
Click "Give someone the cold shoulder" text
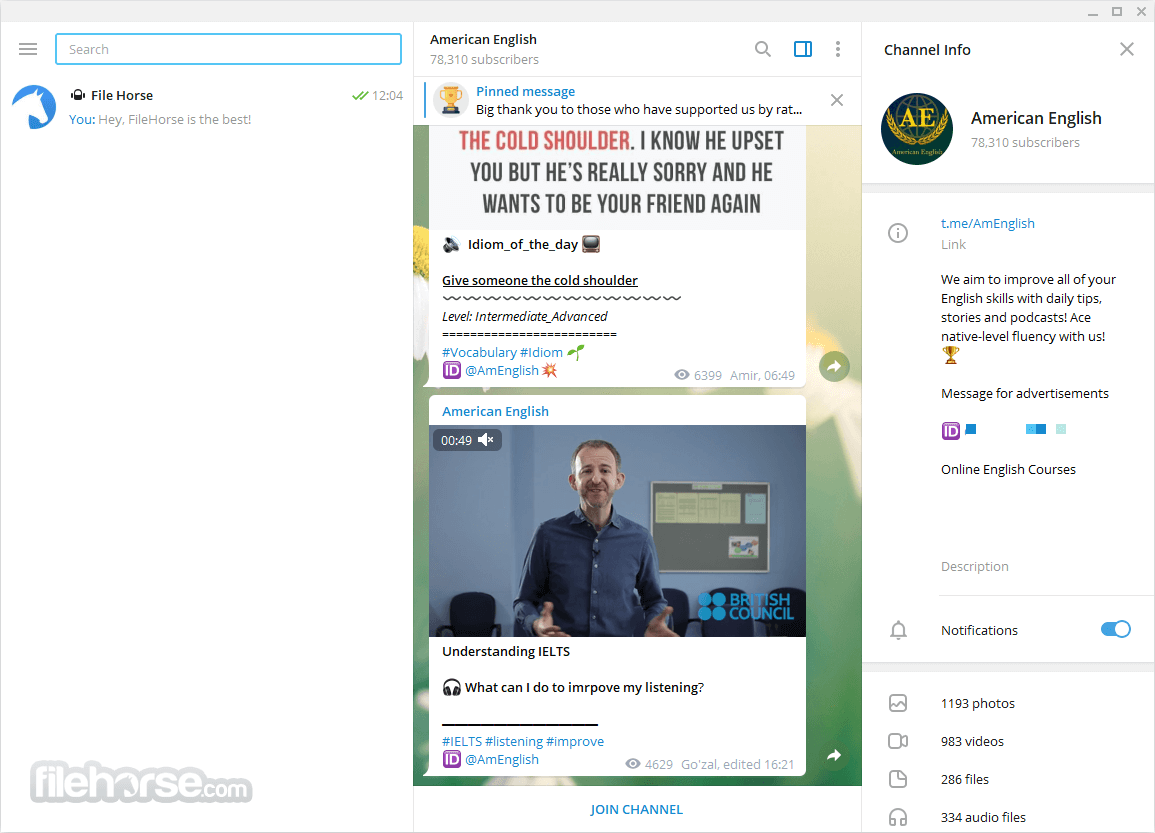click(x=540, y=281)
